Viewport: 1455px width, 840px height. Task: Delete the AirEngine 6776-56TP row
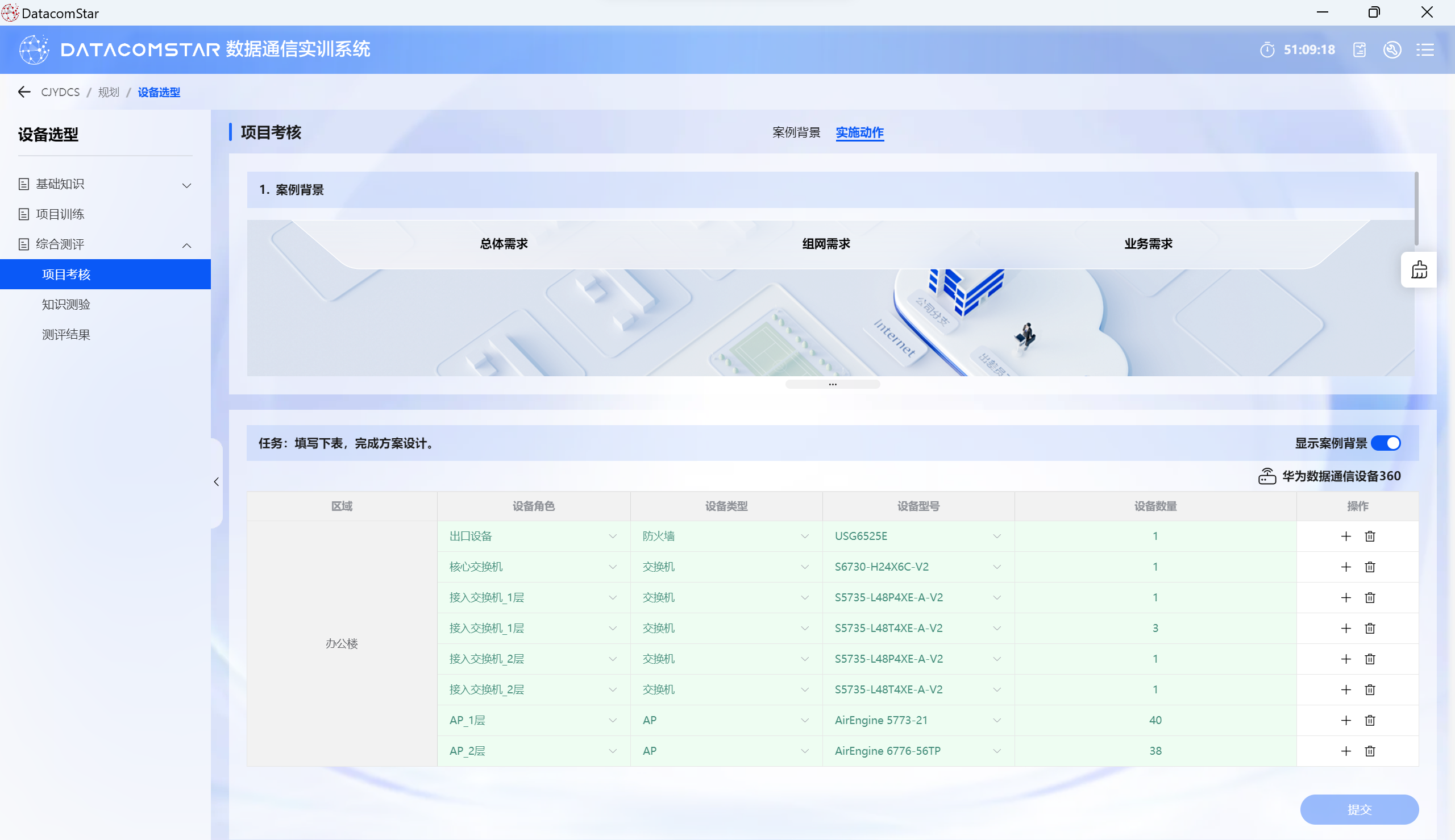coord(1370,751)
